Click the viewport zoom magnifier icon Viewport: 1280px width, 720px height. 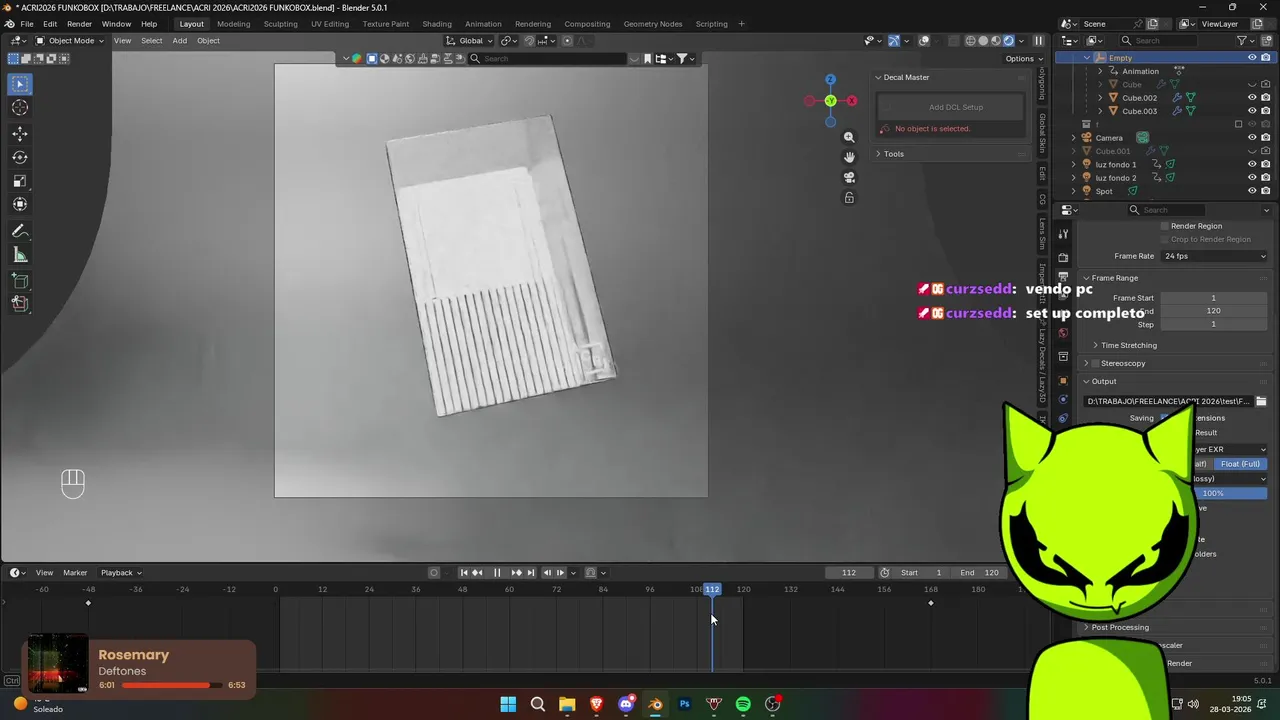[x=849, y=137]
